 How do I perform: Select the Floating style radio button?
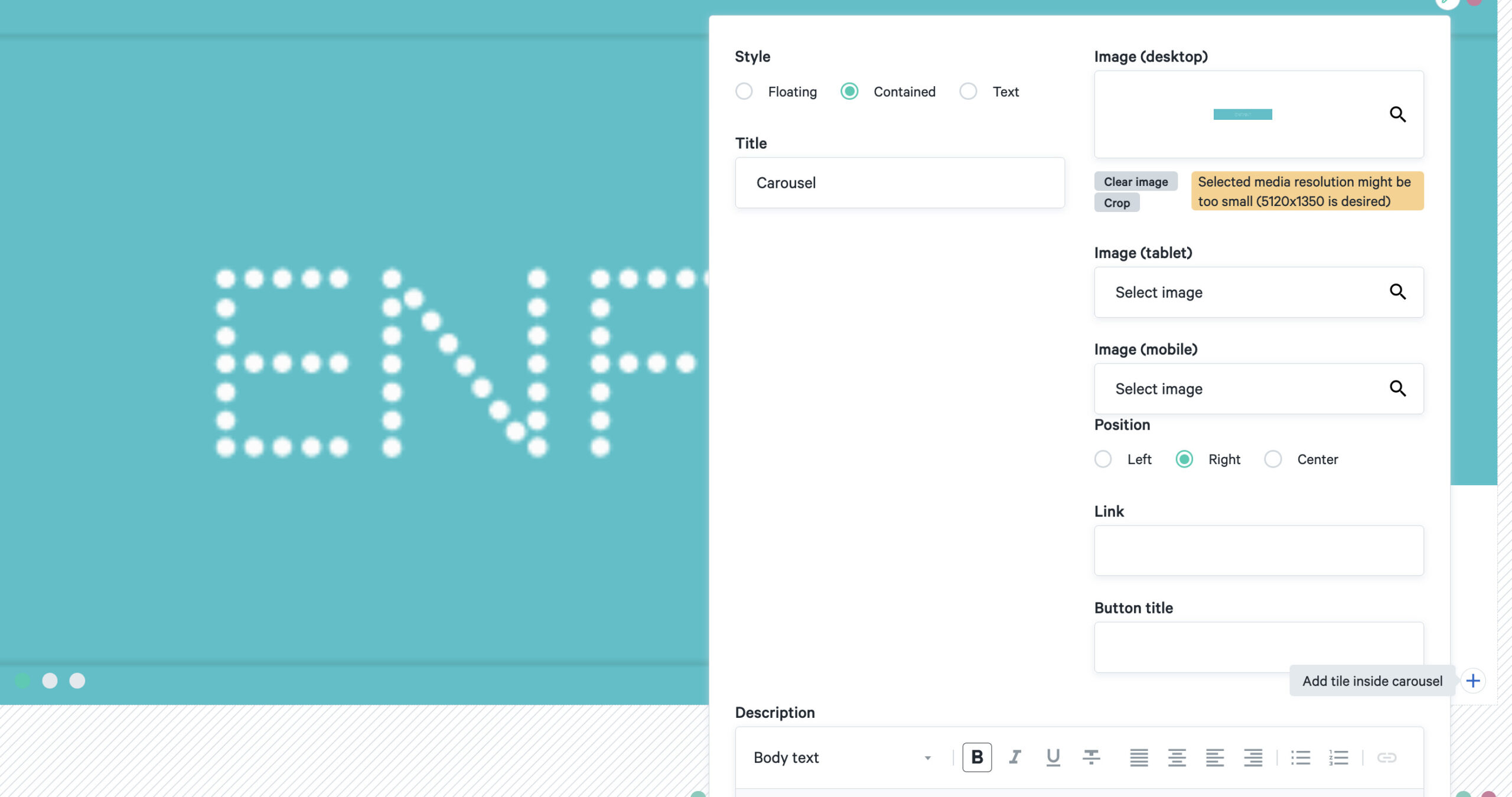pos(745,91)
